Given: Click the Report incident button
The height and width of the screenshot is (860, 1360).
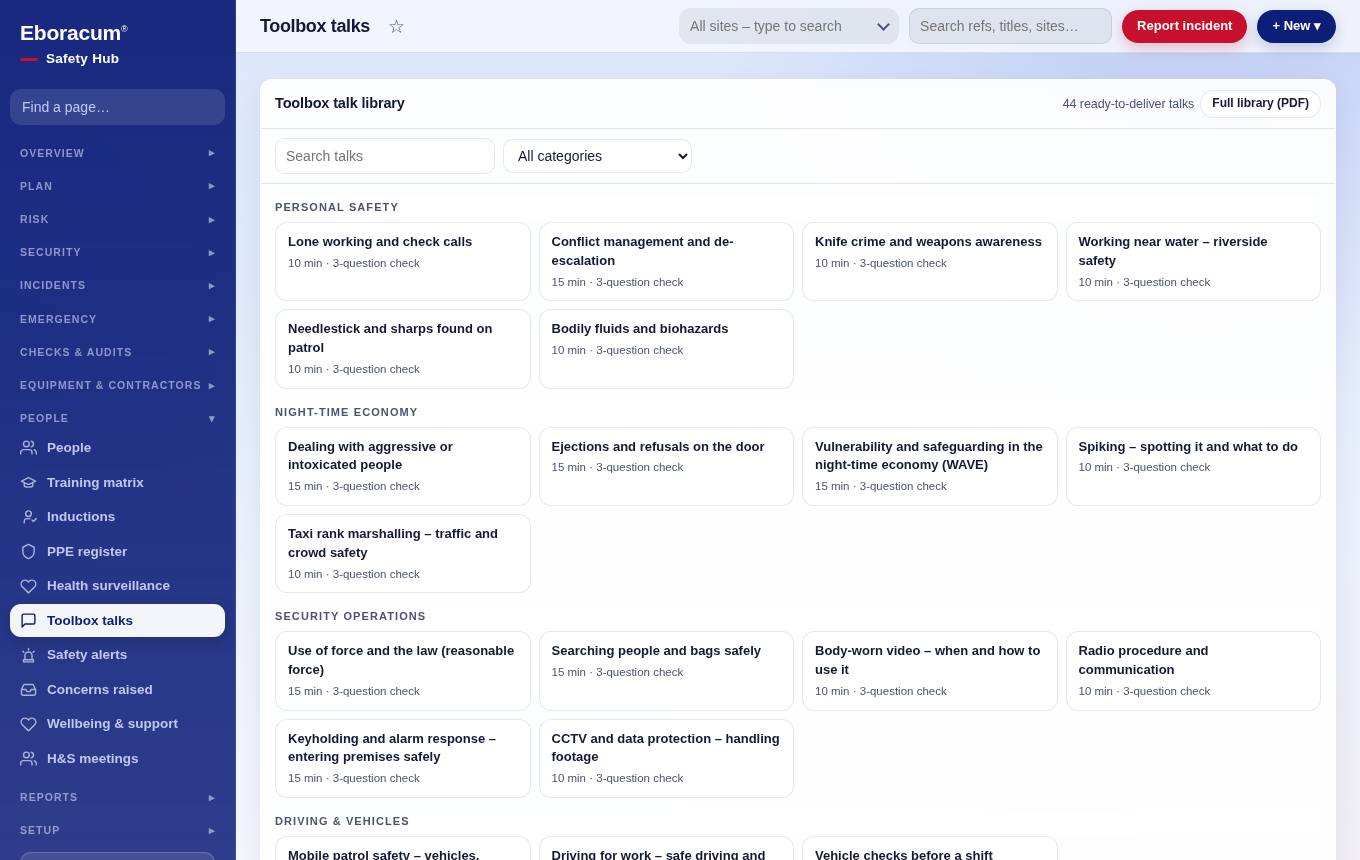Looking at the screenshot, I should click(x=1184, y=26).
